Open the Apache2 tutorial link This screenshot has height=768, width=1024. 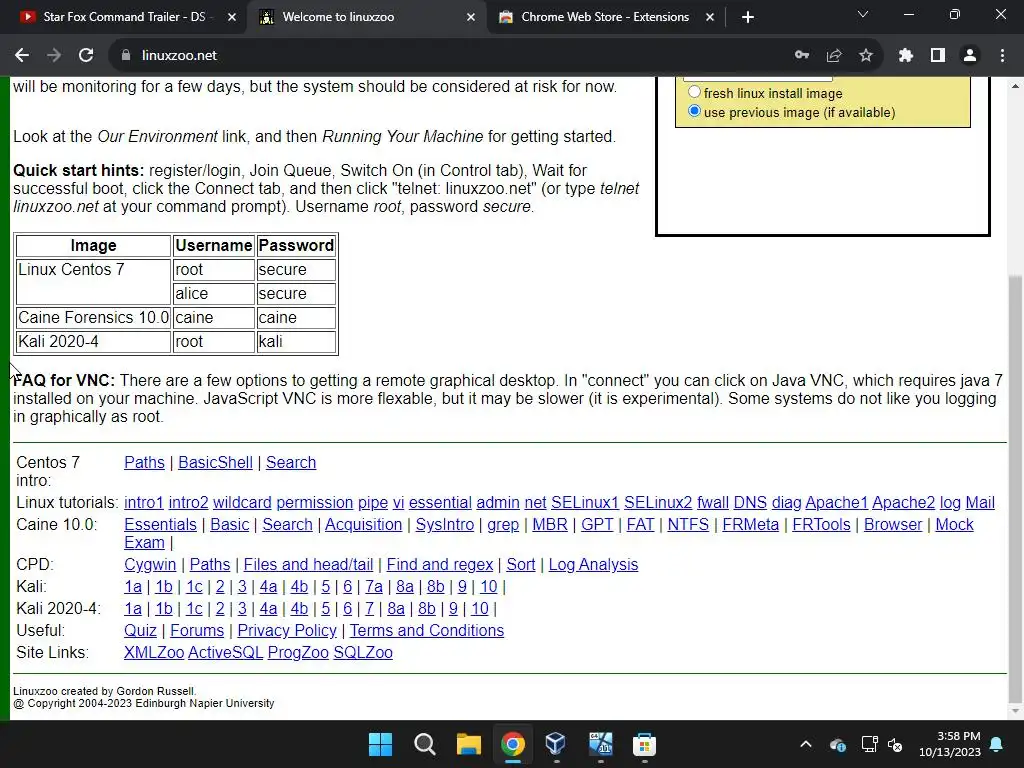coord(903,502)
